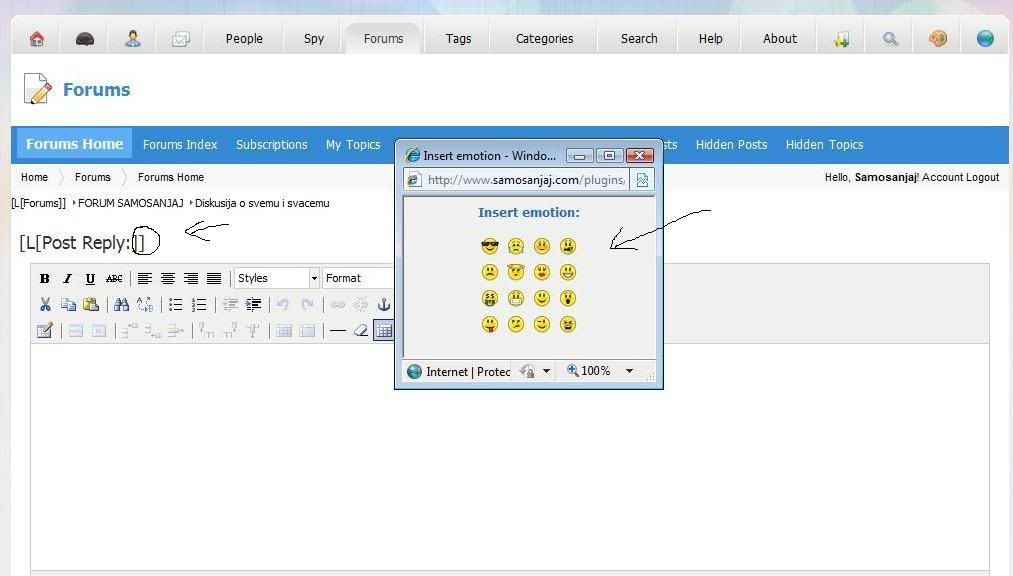Pick the tongue-out smiley emotion
Viewport: 1013px width, 576px height.
coord(489,324)
